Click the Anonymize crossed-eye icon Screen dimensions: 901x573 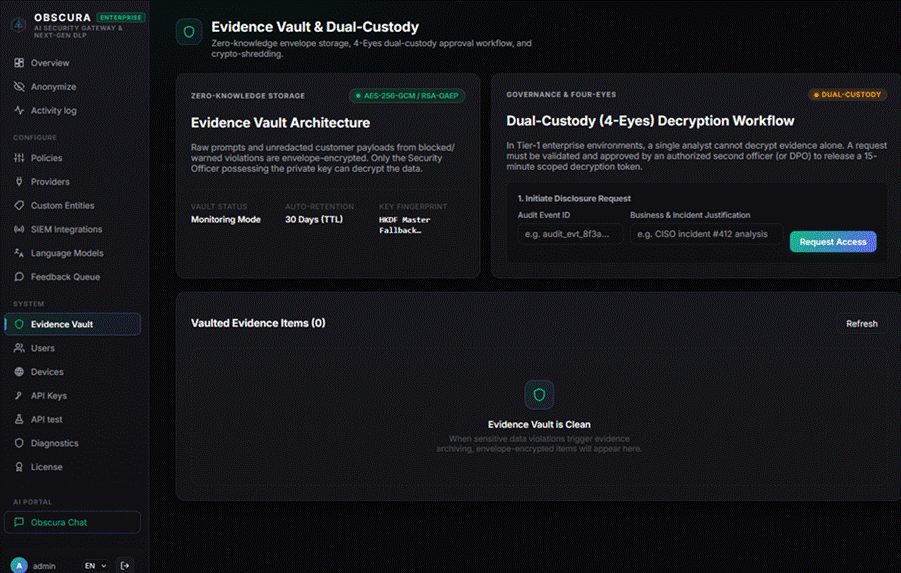pos(19,86)
